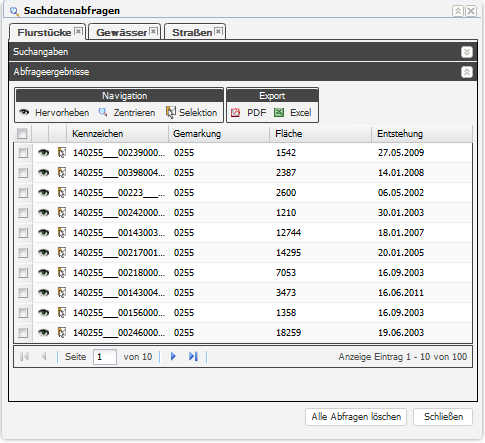Check the row with area 2600

(x=23, y=193)
